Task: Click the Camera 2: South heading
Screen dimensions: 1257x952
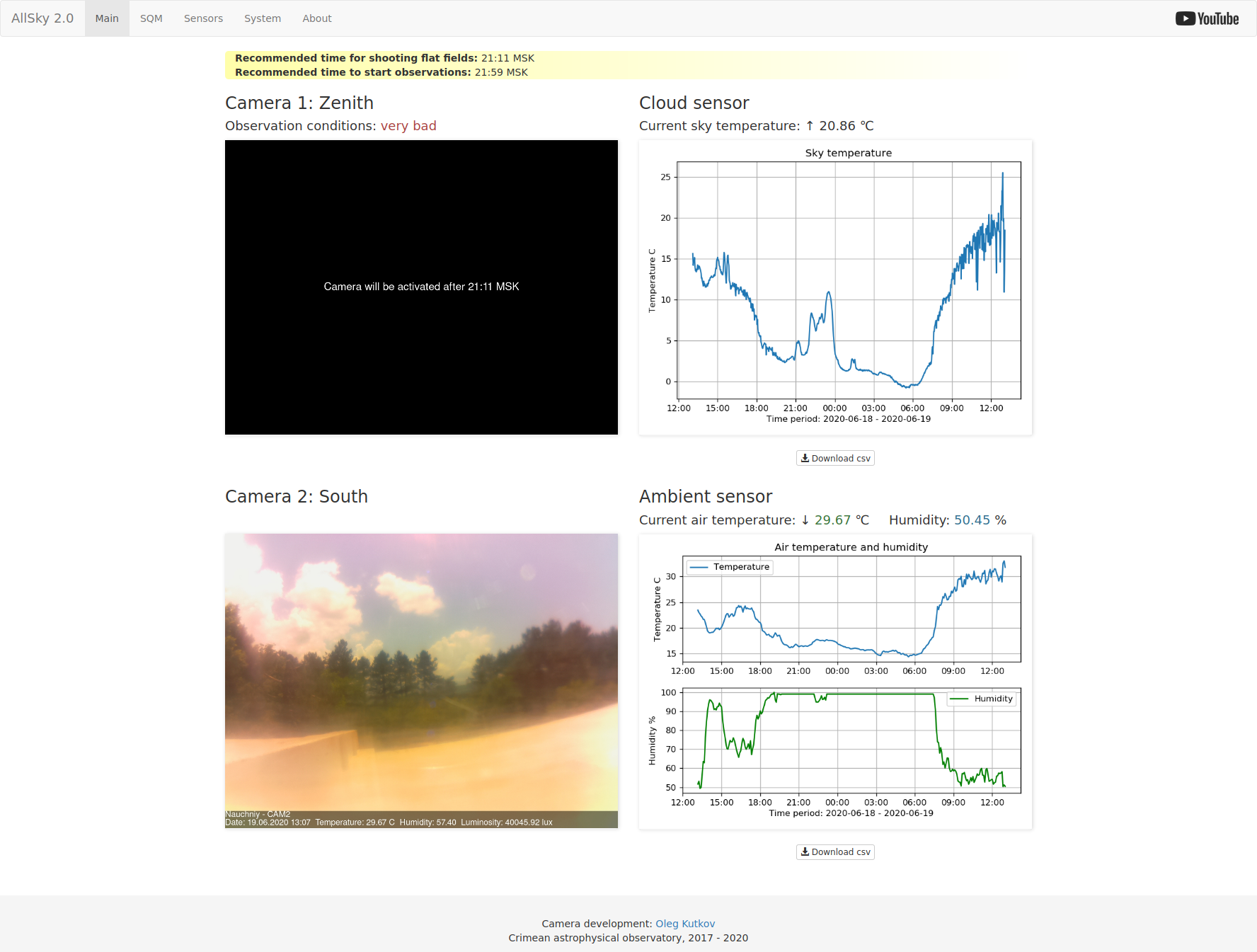Action: tap(297, 497)
